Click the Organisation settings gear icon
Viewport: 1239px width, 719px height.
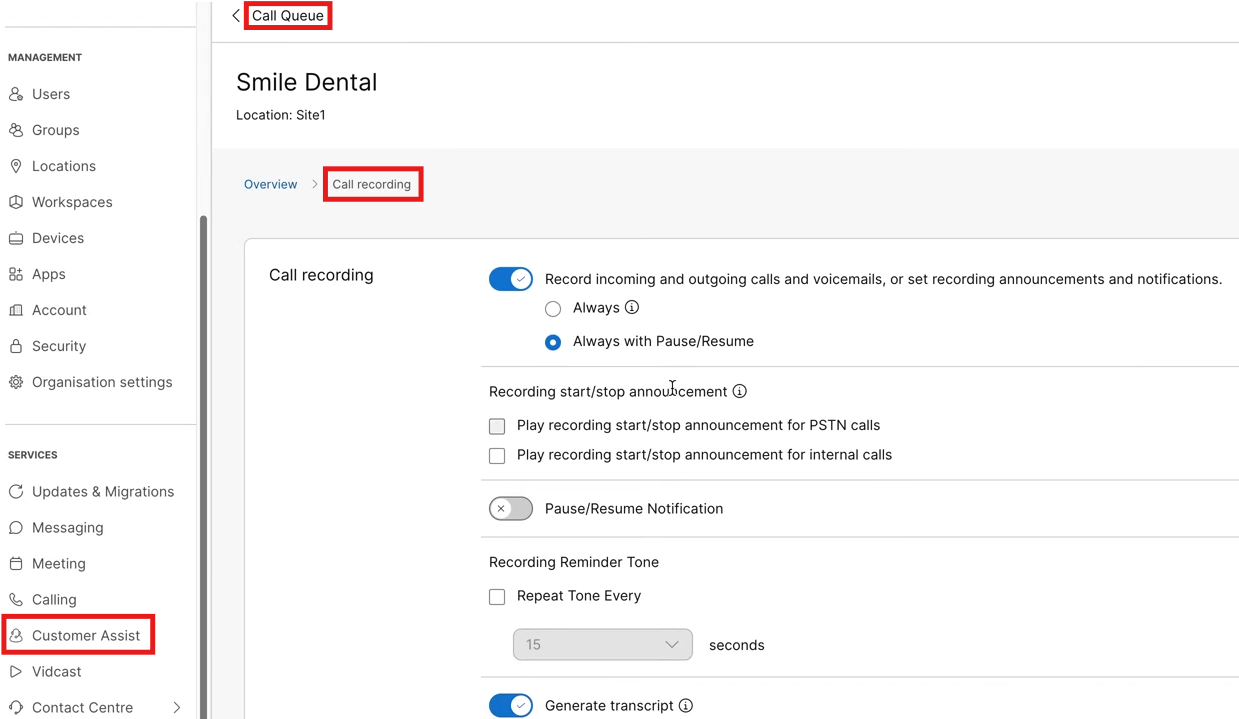coord(16,382)
